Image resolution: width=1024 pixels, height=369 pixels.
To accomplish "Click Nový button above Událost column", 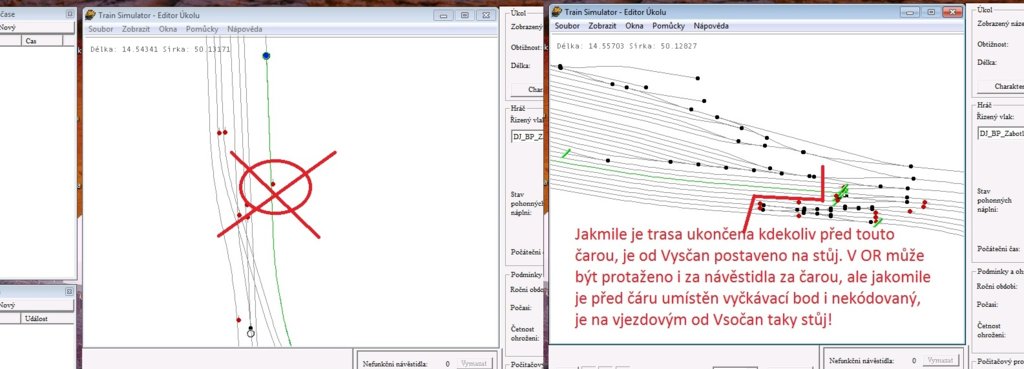I will (37, 305).
